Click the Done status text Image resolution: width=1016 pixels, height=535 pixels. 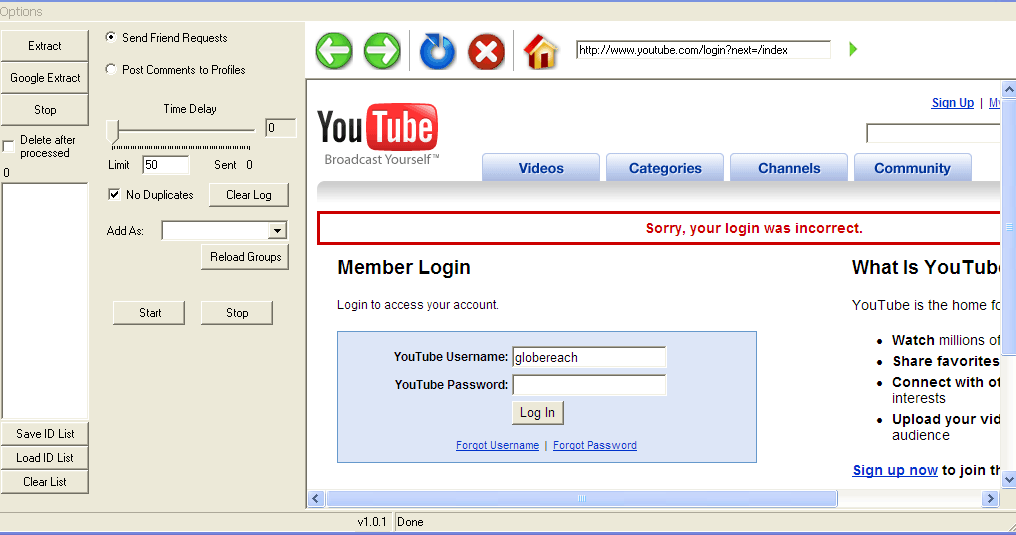(x=410, y=522)
